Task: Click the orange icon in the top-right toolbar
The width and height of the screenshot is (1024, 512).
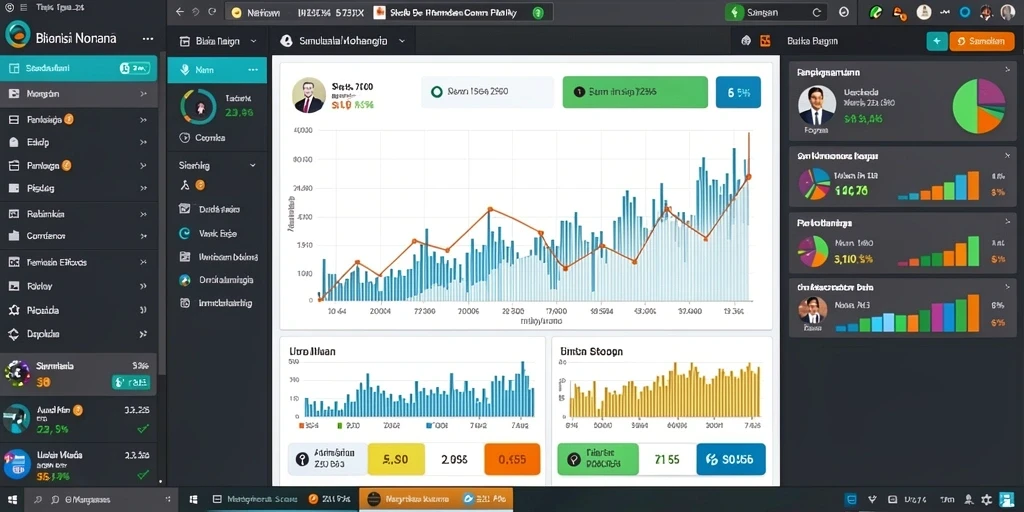Action: click(899, 12)
